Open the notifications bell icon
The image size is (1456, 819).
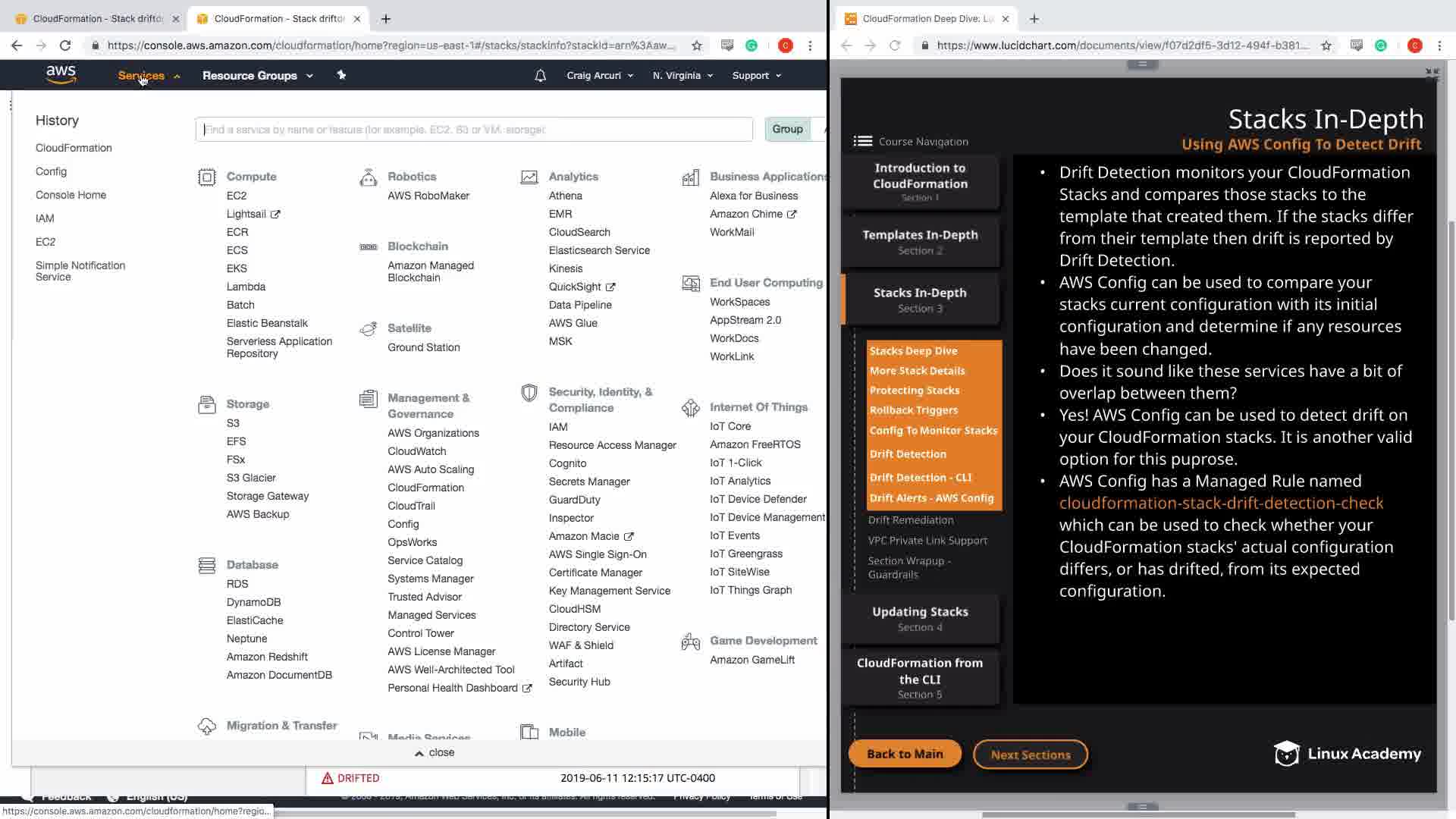pyautogui.click(x=540, y=76)
